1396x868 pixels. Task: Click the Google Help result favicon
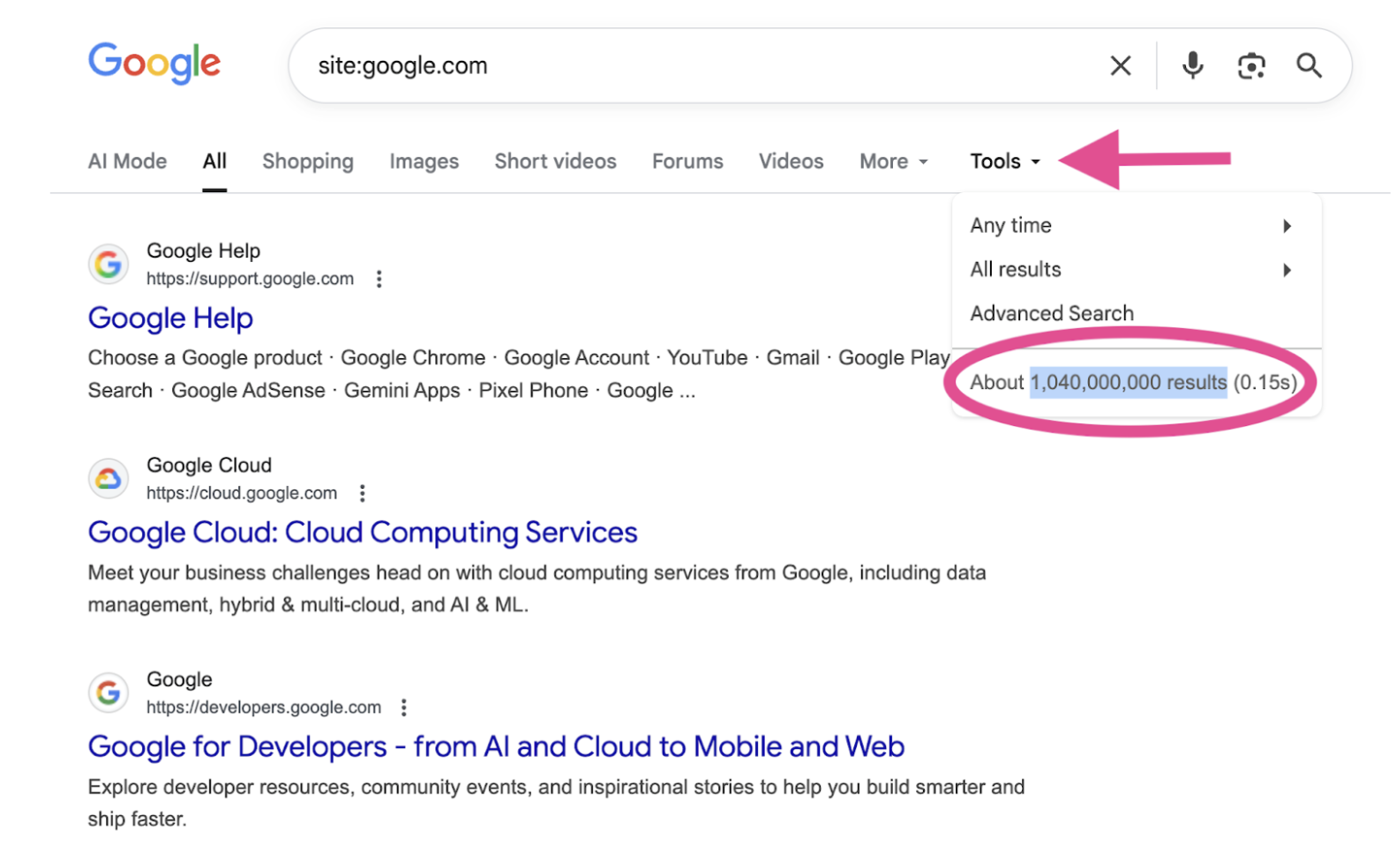[x=109, y=264]
